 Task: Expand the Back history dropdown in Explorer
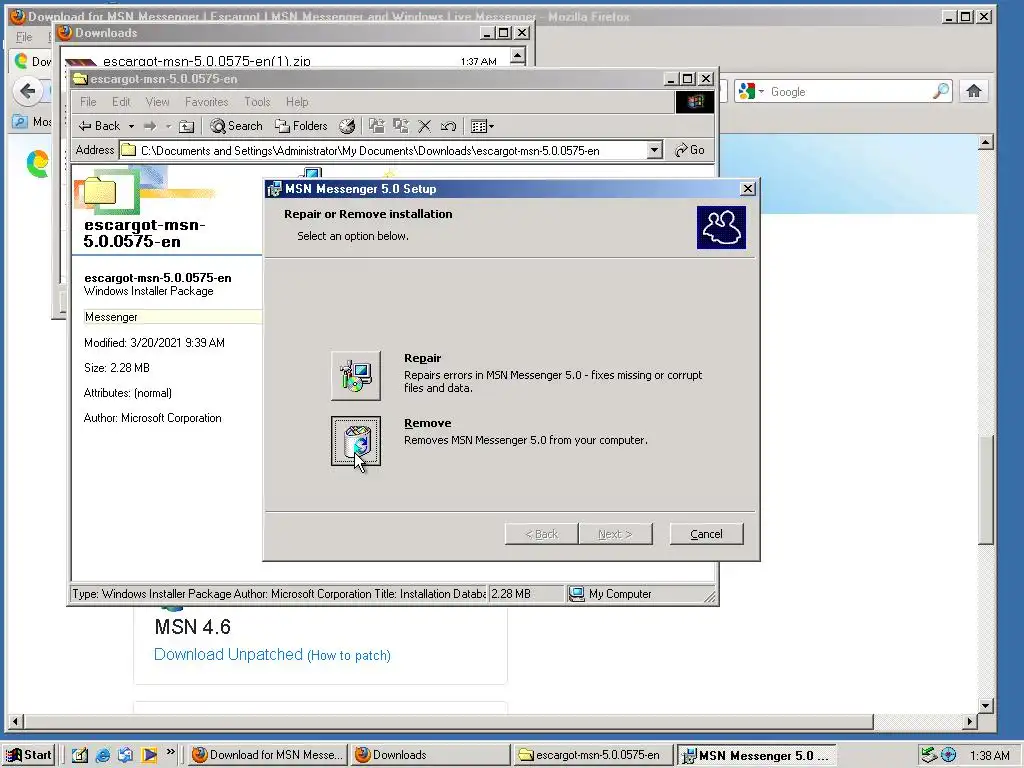coord(131,126)
